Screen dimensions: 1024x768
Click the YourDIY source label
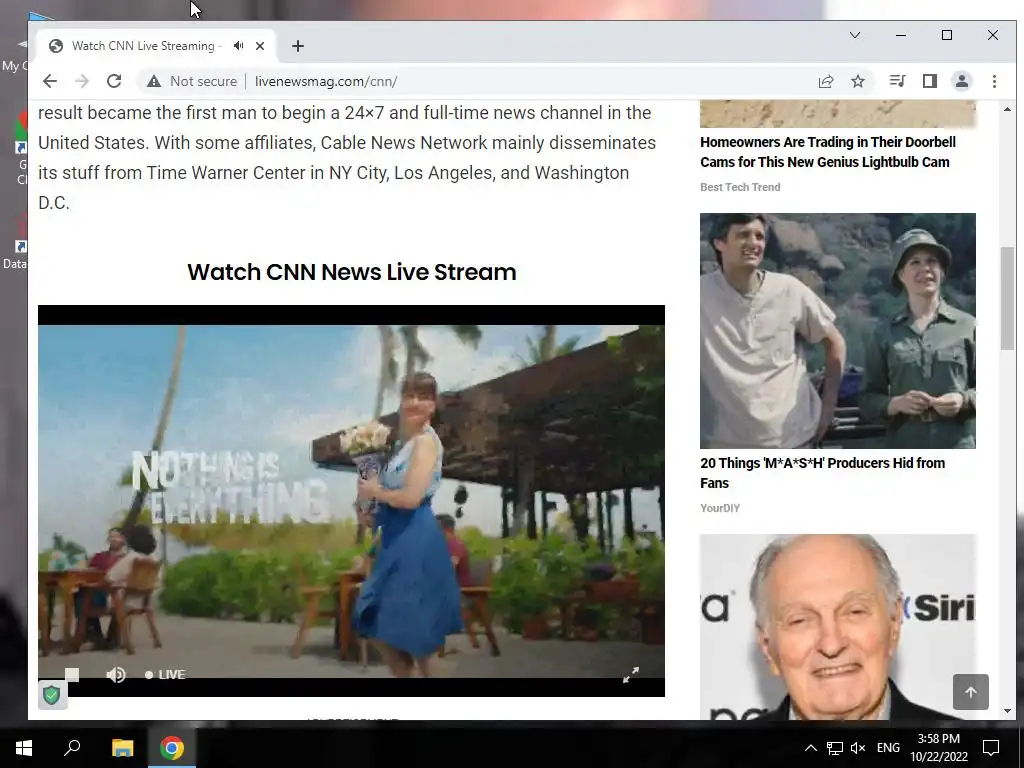tap(720, 508)
